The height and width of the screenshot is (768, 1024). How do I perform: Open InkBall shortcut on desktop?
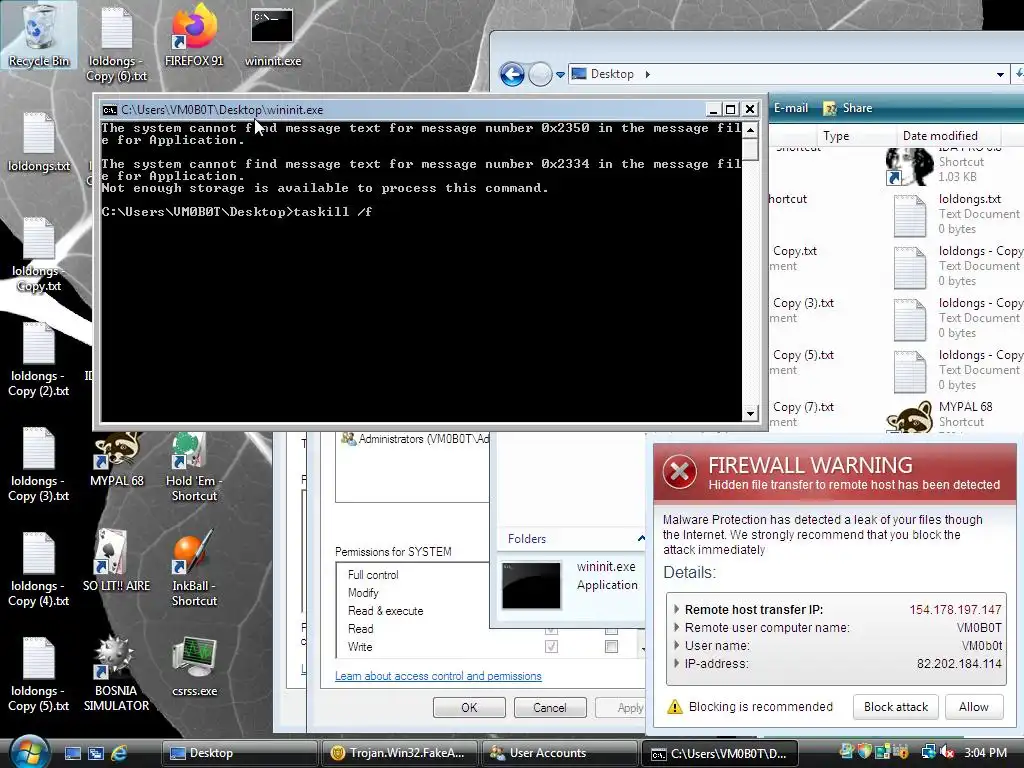(194, 568)
